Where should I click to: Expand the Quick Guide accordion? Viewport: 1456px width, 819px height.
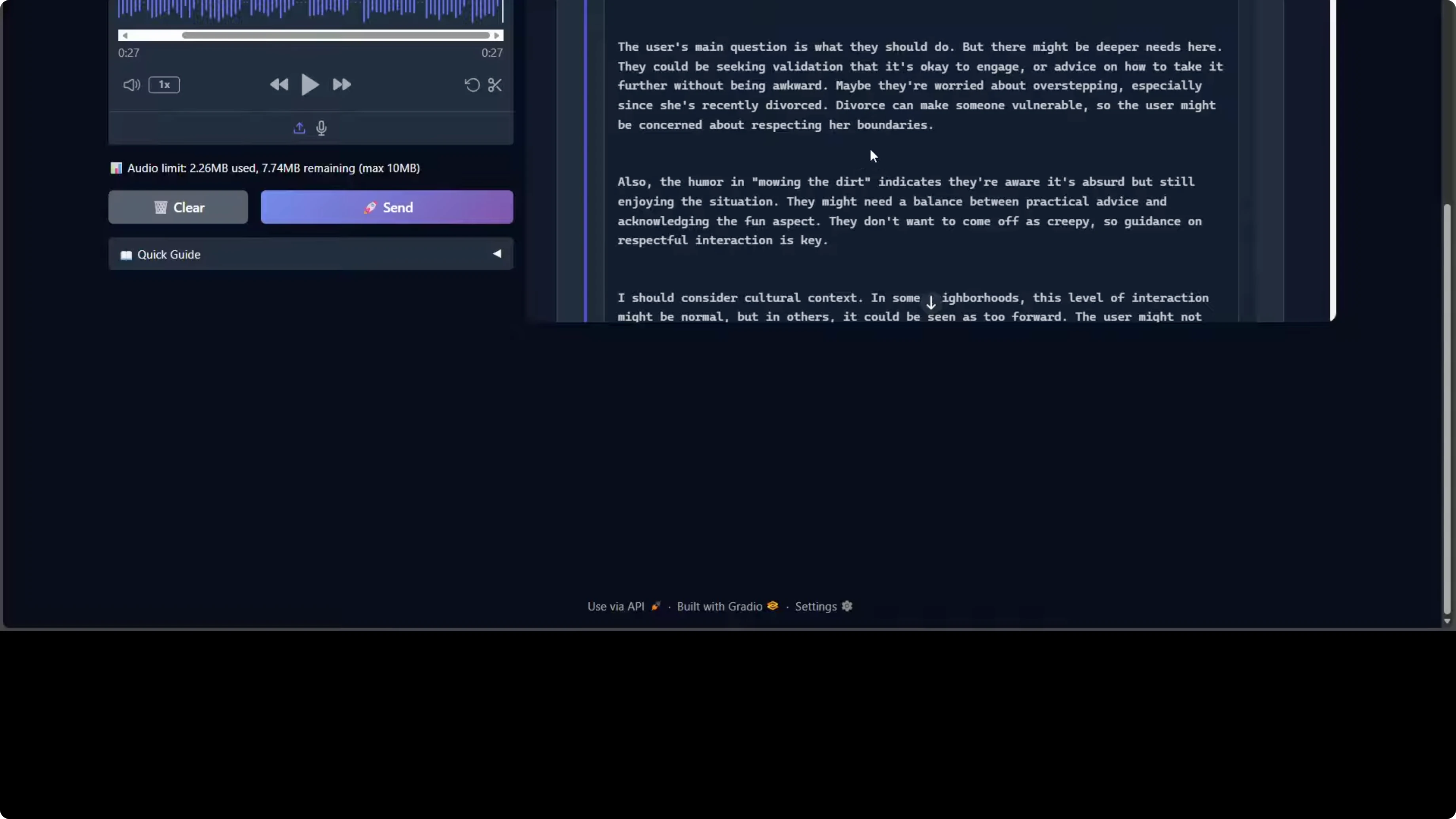point(169,254)
